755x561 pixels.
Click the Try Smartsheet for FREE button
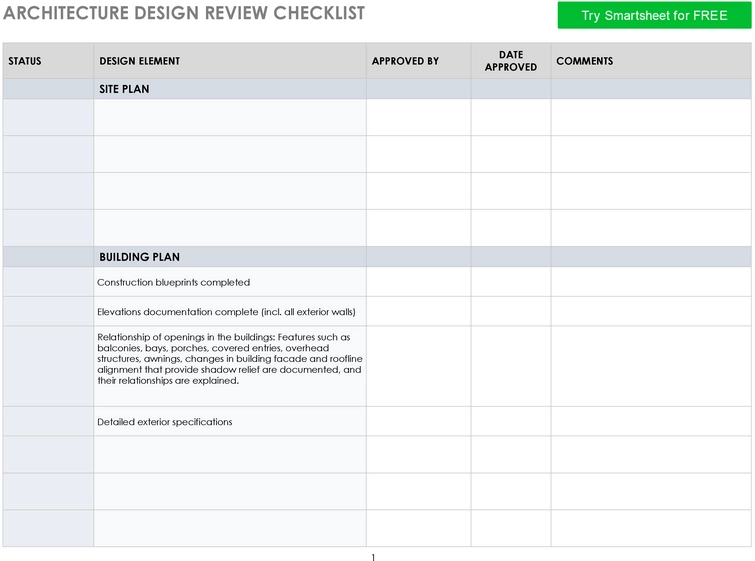click(654, 15)
